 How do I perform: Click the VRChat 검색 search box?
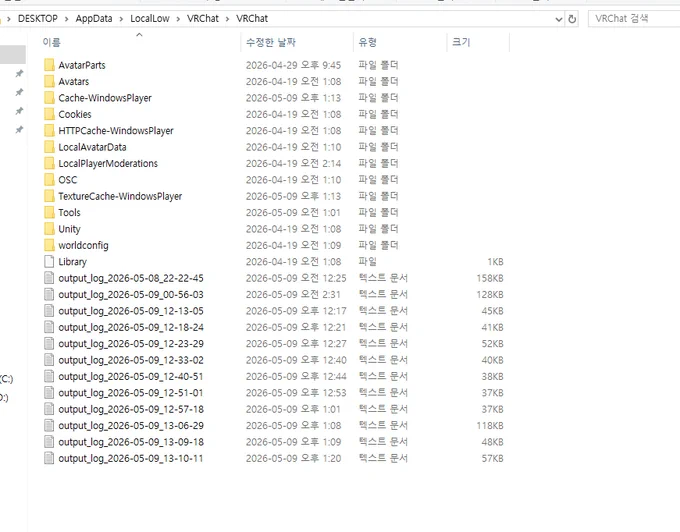[634, 19]
